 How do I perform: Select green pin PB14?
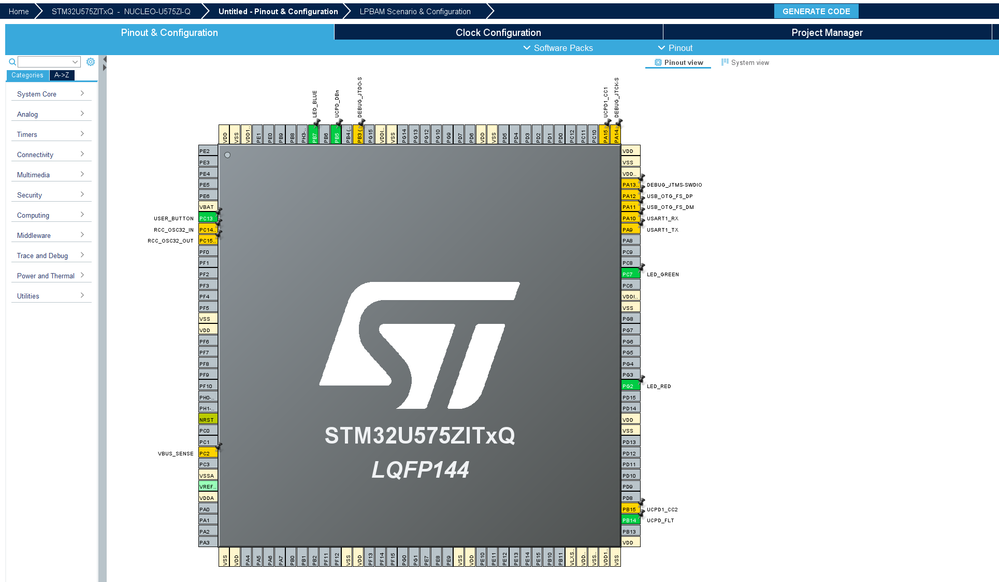[x=631, y=520]
